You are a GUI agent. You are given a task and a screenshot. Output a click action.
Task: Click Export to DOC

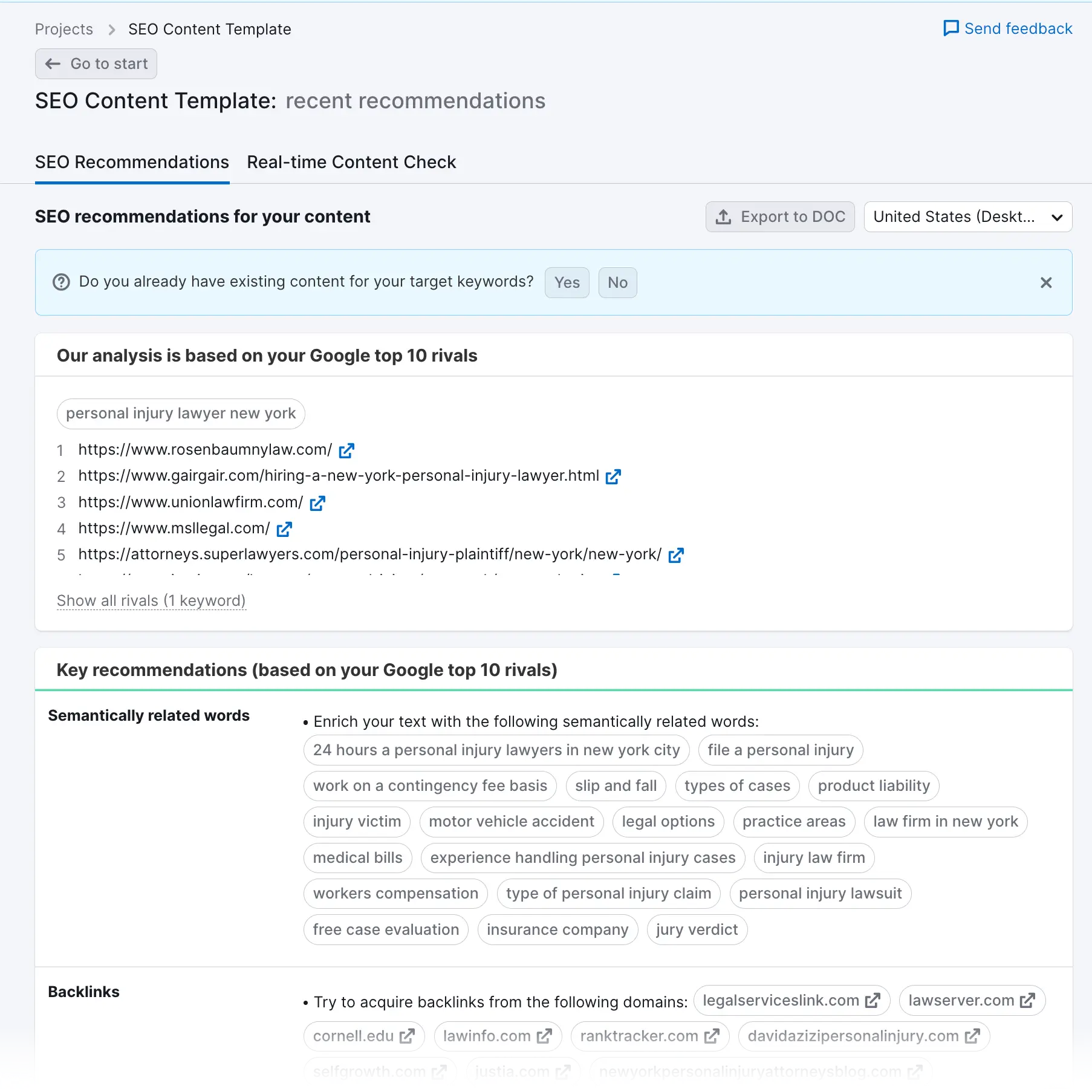[x=780, y=216]
